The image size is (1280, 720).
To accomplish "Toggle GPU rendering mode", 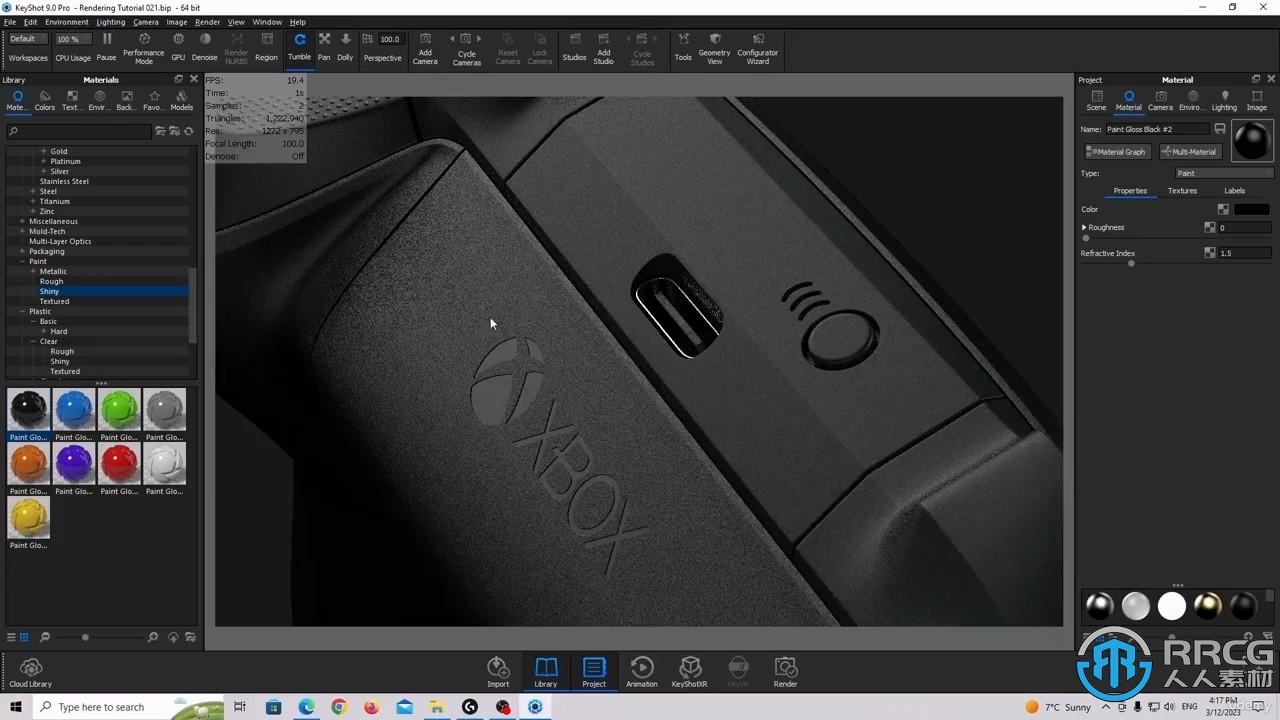I will 178,47.
